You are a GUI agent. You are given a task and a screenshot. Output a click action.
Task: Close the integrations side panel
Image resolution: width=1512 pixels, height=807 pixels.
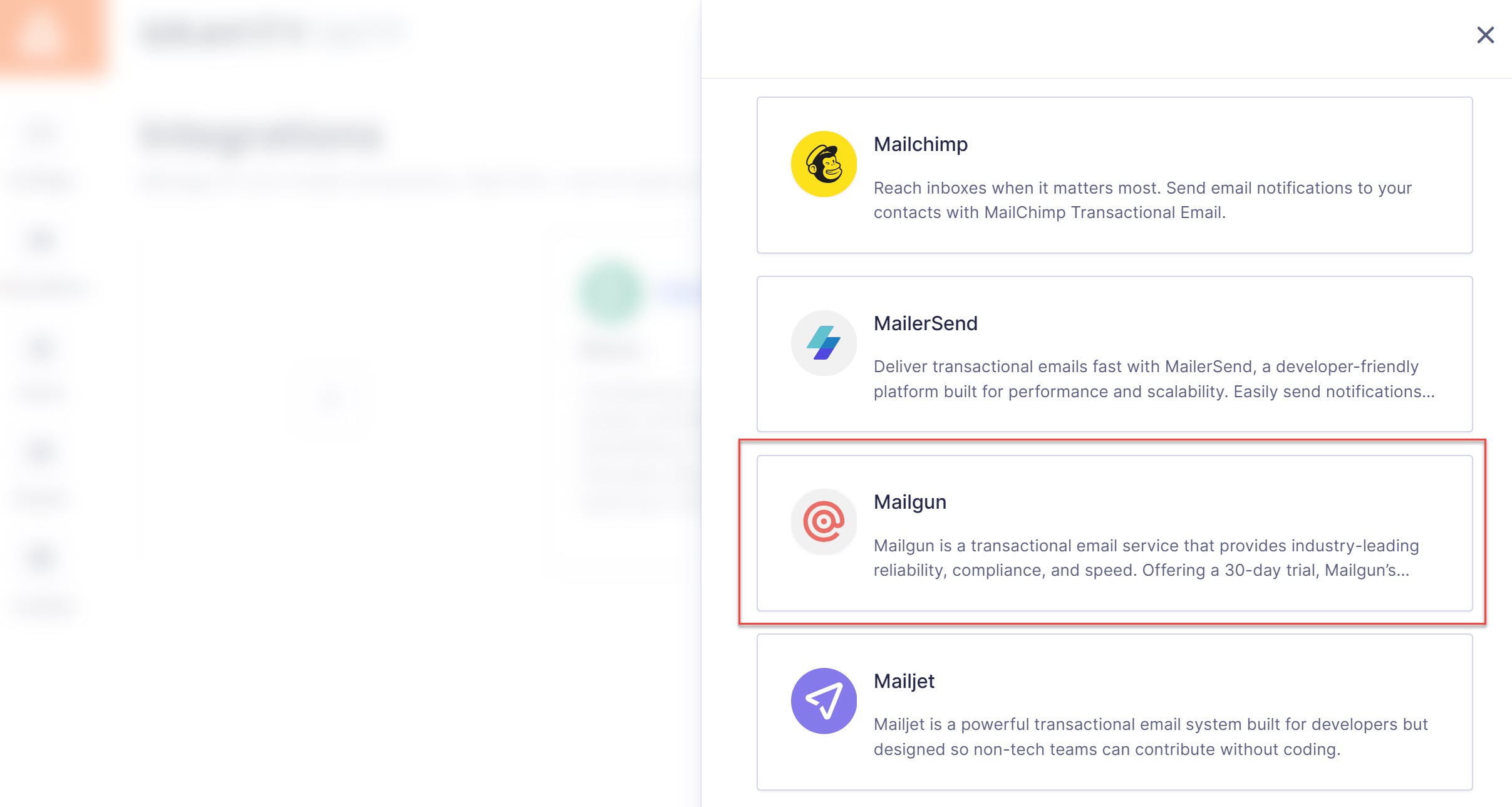[1485, 35]
